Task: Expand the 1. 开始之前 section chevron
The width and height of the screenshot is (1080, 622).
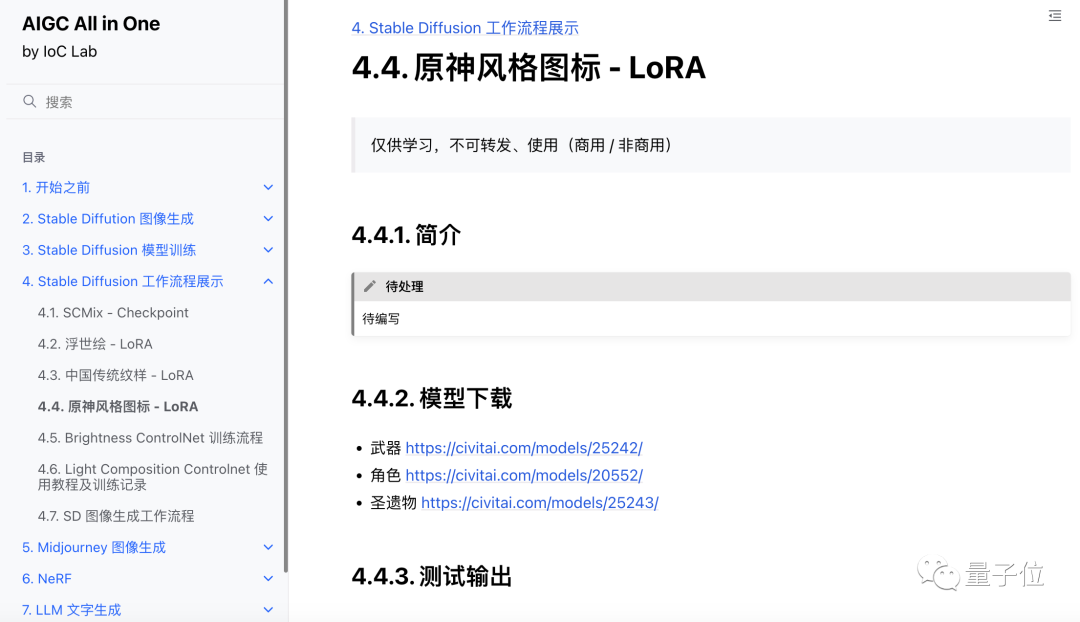Action: (268, 188)
